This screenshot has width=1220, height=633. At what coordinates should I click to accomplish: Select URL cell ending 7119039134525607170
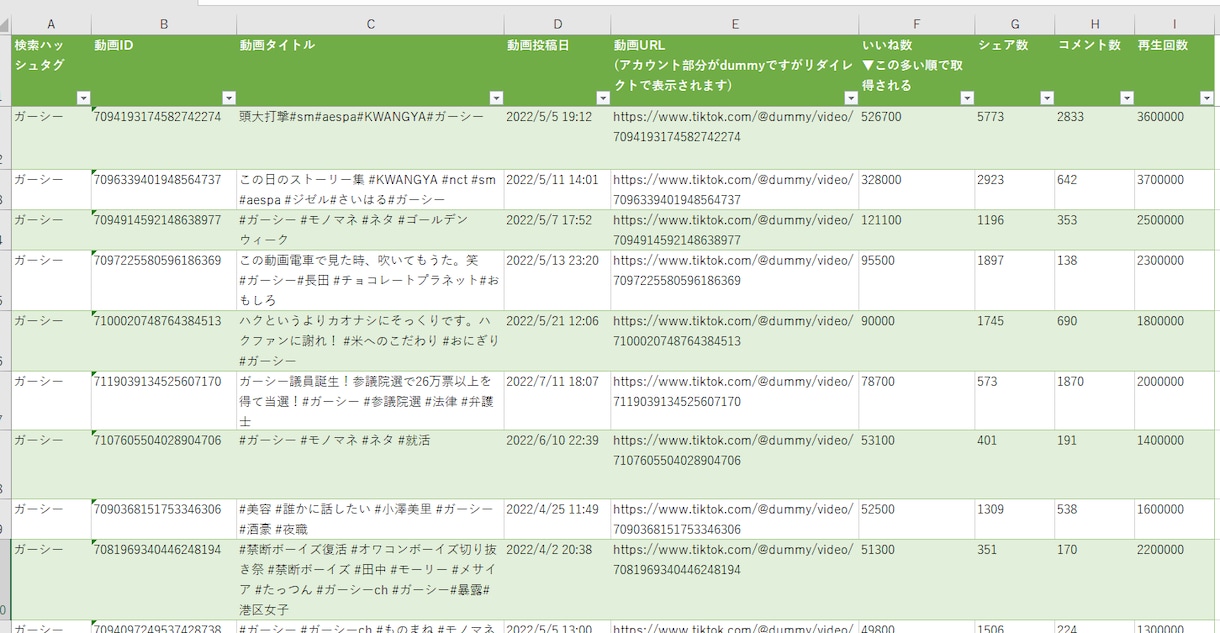click(x=735, y=401)
